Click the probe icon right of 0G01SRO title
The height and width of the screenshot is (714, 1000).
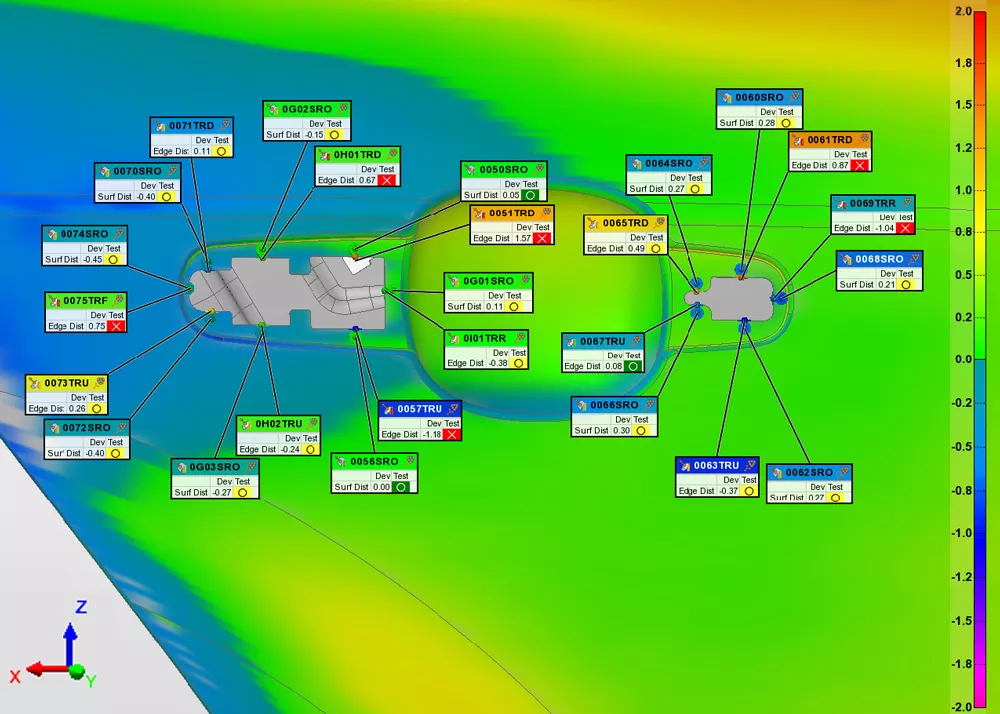(524, 280)
